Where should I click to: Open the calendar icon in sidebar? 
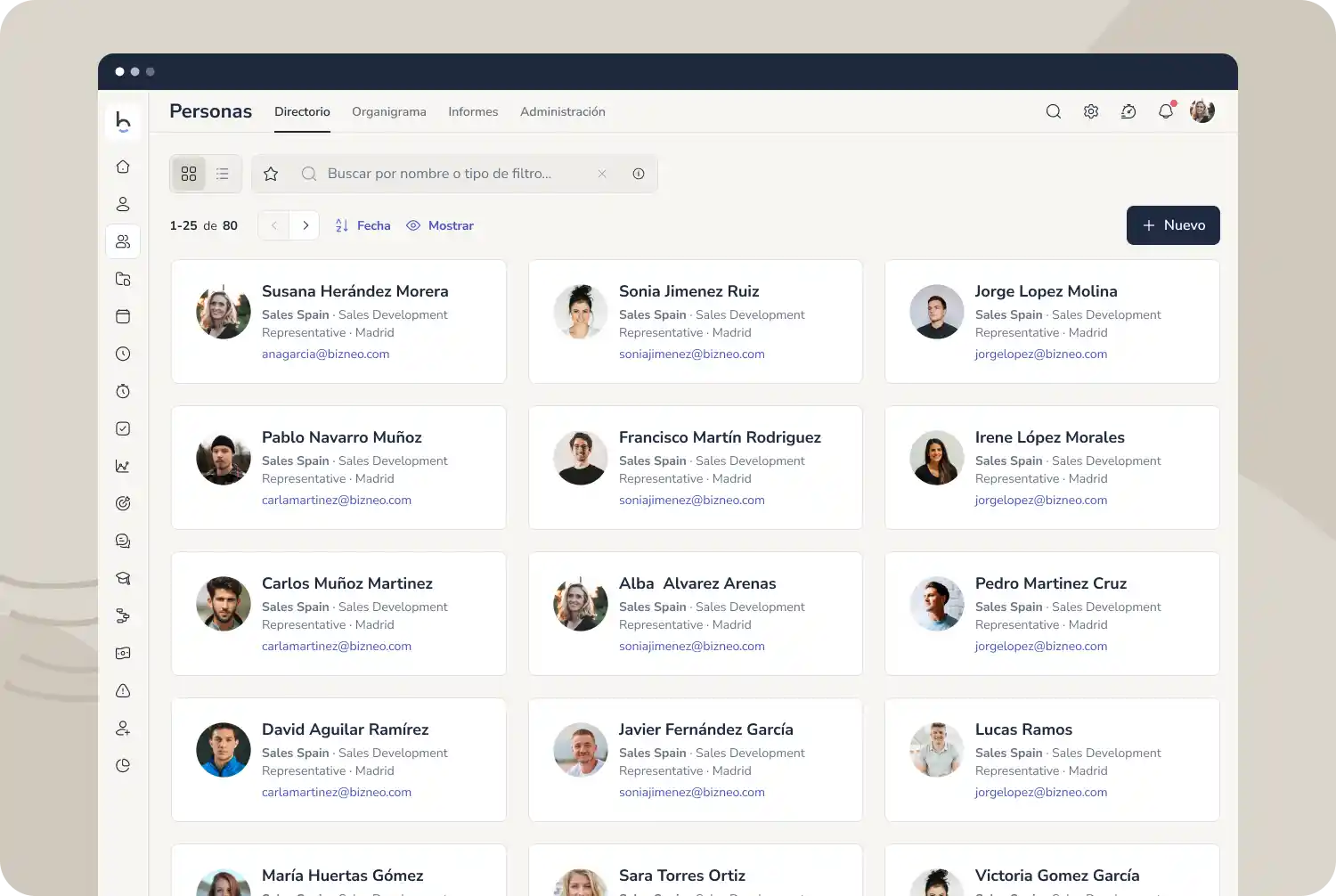click(x=123, y=316)
